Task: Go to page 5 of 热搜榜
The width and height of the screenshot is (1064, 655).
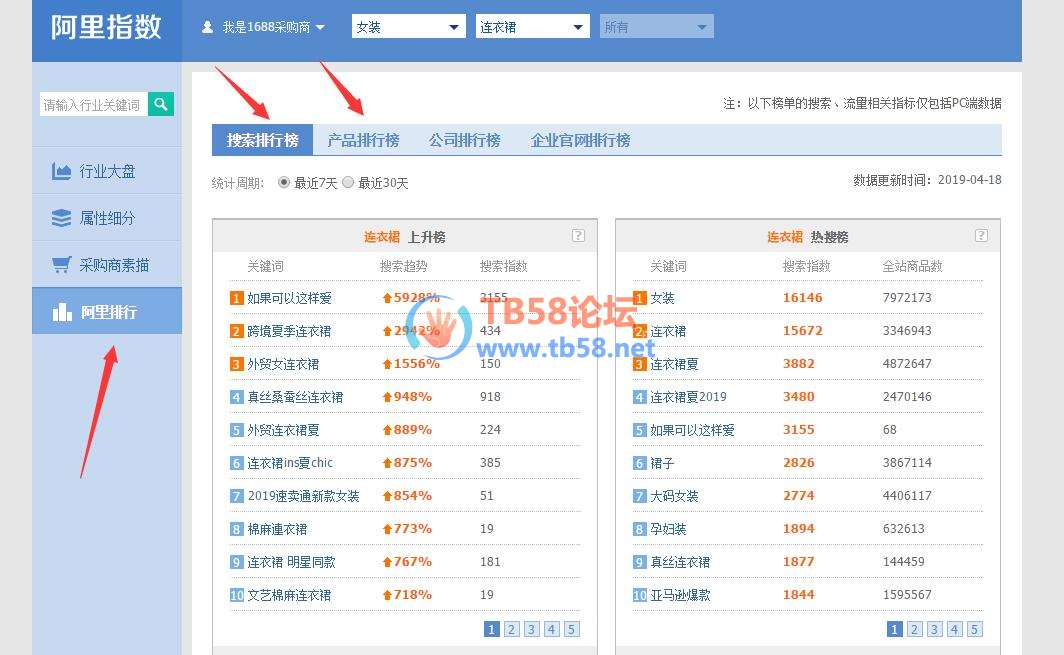Action: (974, 629)
